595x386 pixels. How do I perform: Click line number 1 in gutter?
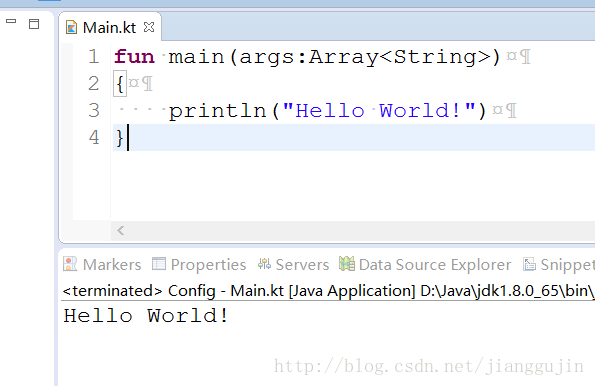click(94, 57)
